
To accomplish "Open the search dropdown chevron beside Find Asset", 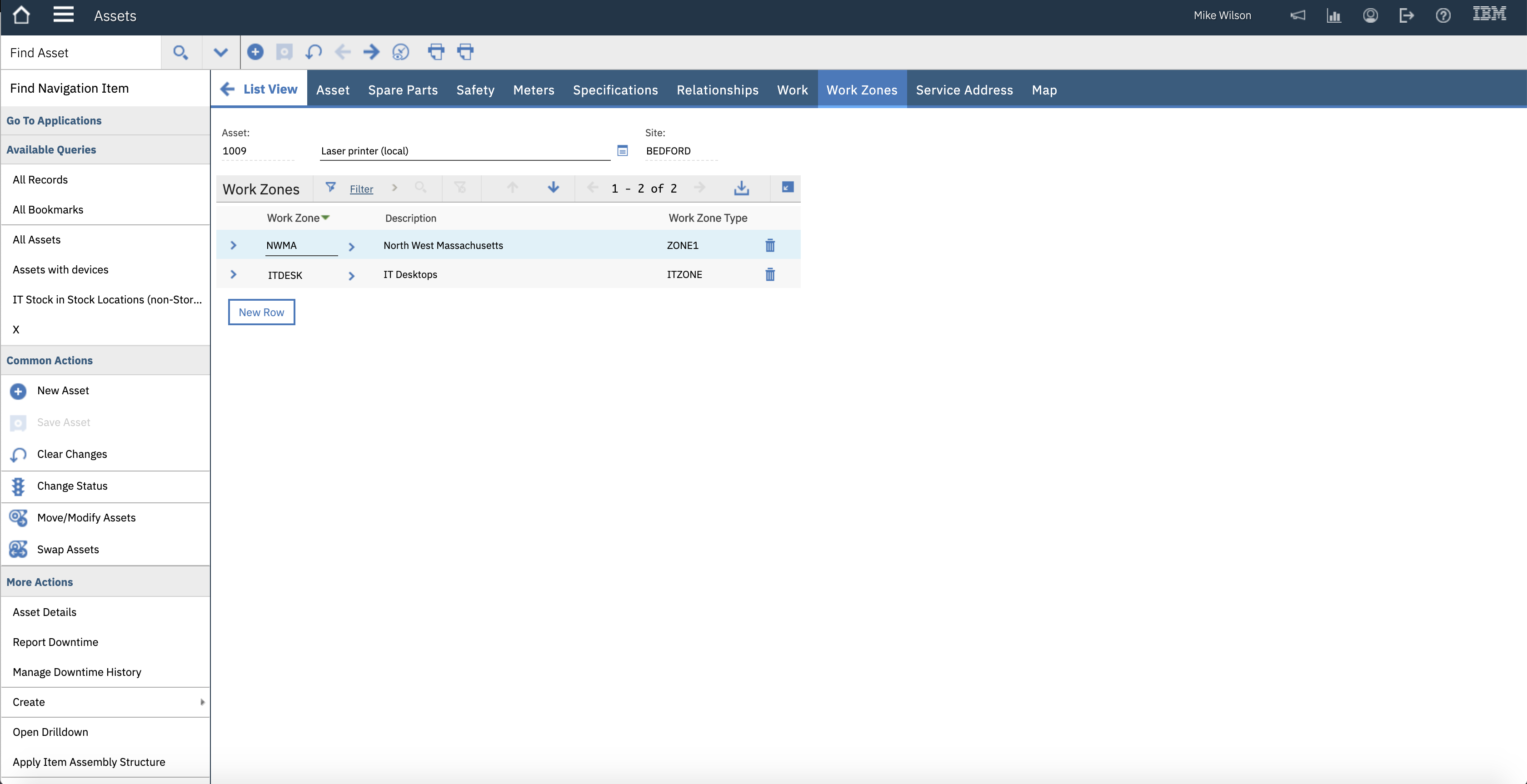I will [220, 52].
